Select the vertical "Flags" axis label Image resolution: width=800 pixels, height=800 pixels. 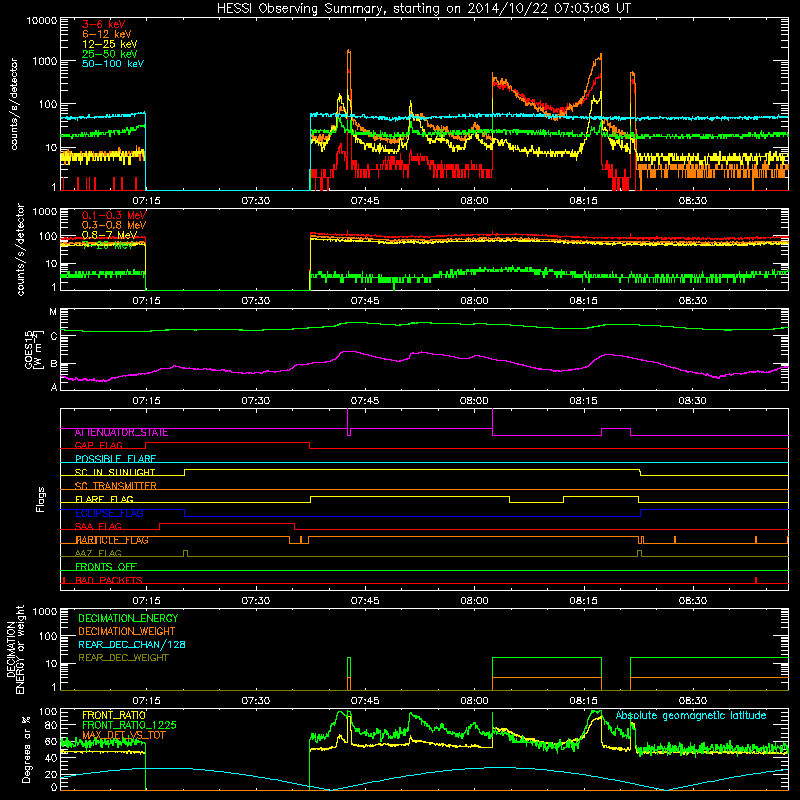point(41,499)
